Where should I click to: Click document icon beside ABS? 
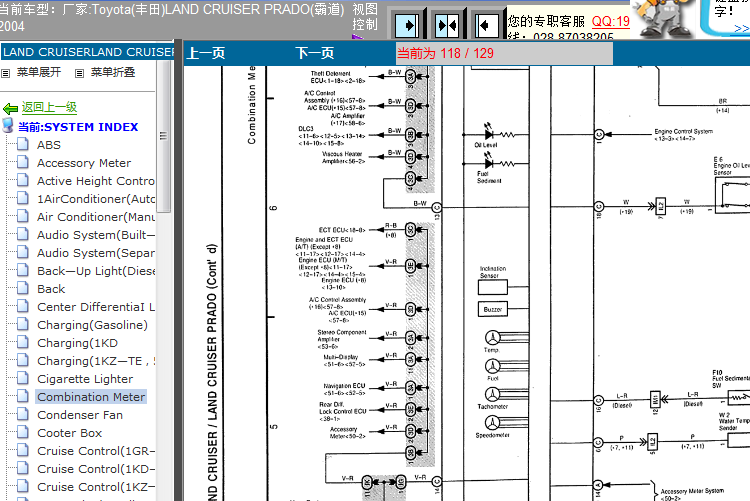pyautogui.click(x=23, y=144)
